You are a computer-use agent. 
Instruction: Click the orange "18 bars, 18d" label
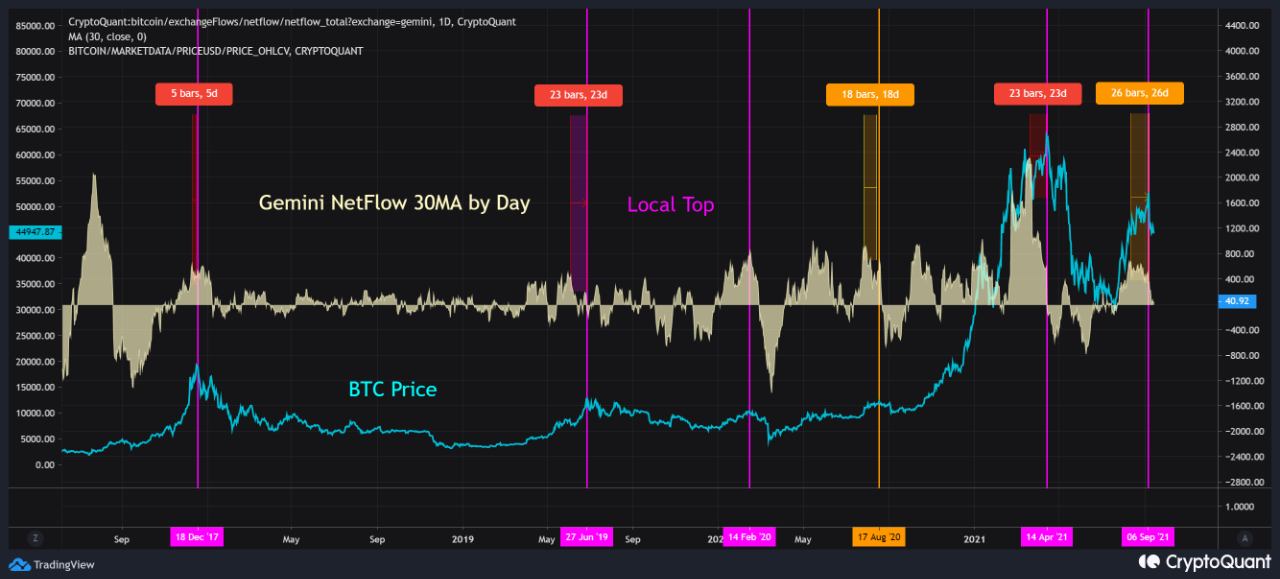[869, 94]
